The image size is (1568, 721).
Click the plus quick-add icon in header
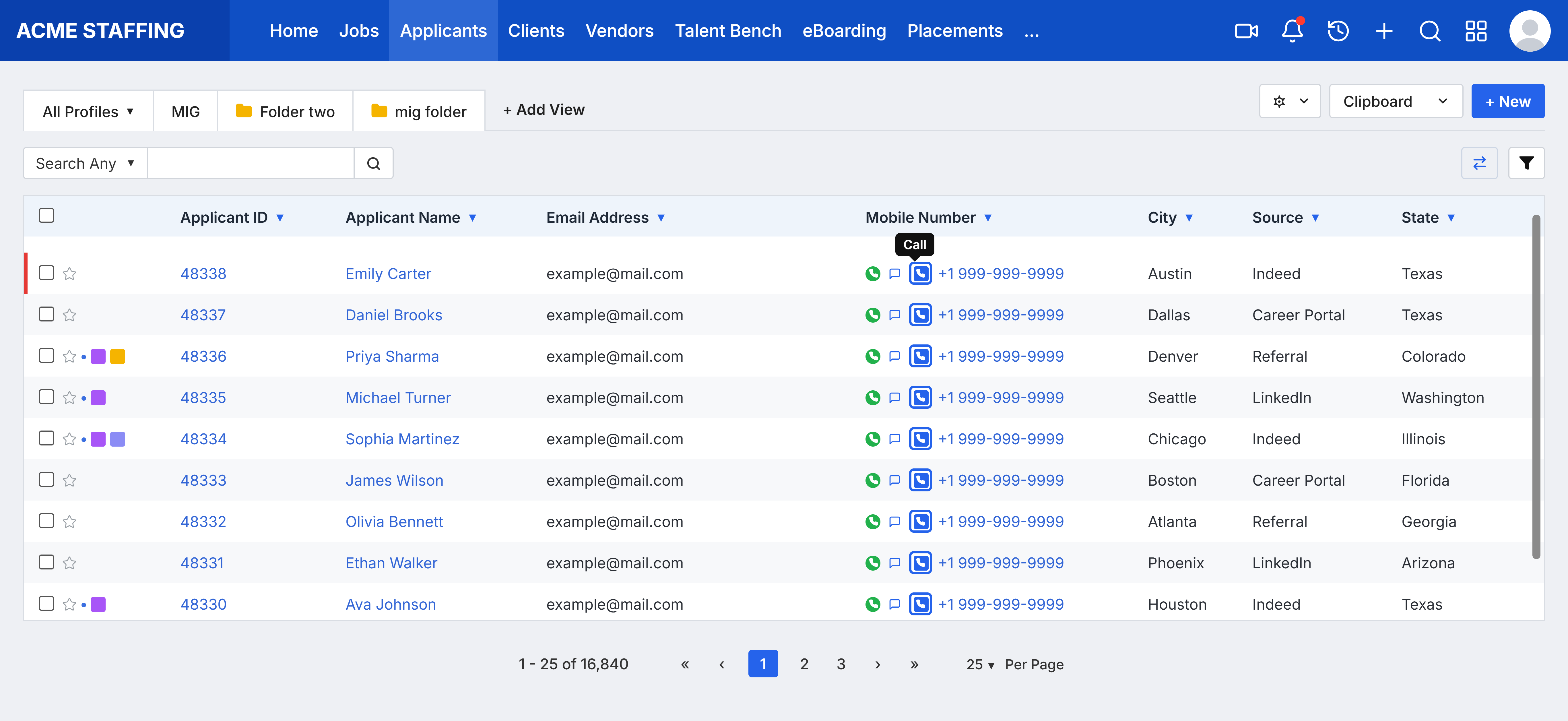1384,30
